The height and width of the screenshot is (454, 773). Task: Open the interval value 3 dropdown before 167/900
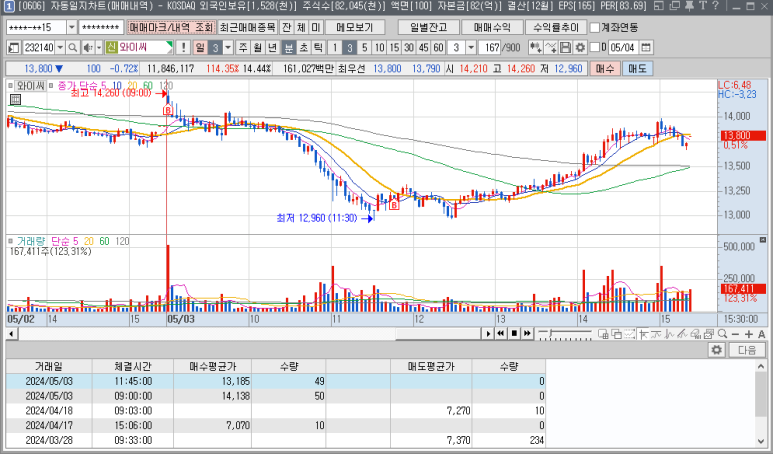471,47
